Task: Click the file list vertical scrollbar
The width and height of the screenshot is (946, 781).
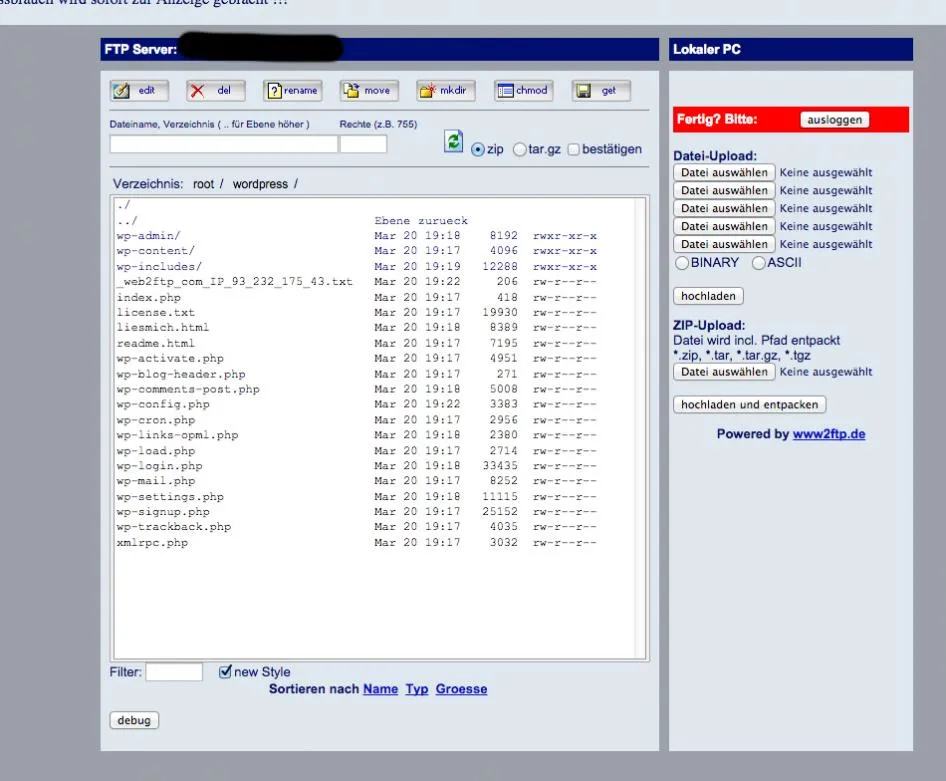Action: (640, 428)
